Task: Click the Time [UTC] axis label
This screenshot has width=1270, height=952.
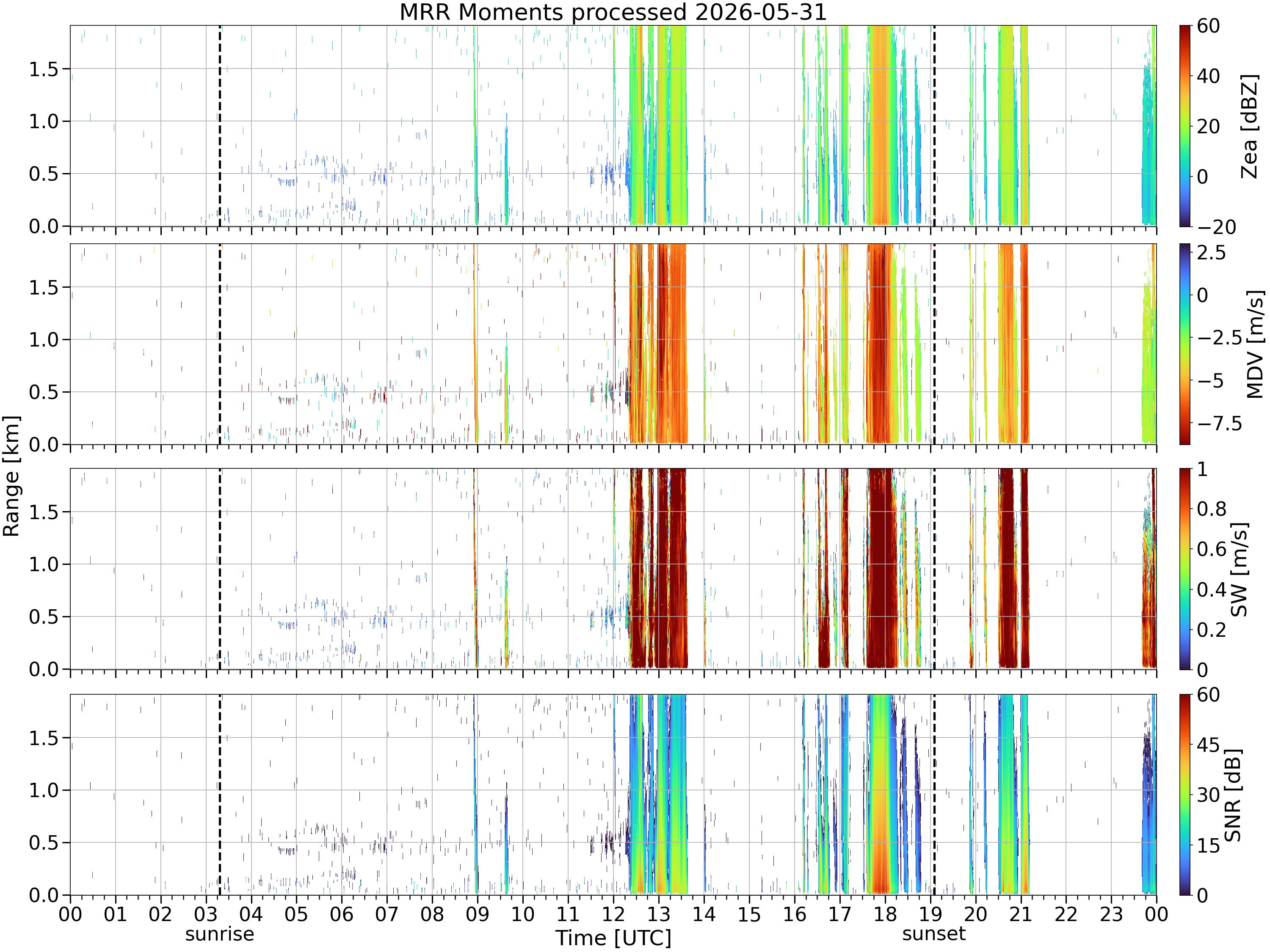Action: point(613,938)
